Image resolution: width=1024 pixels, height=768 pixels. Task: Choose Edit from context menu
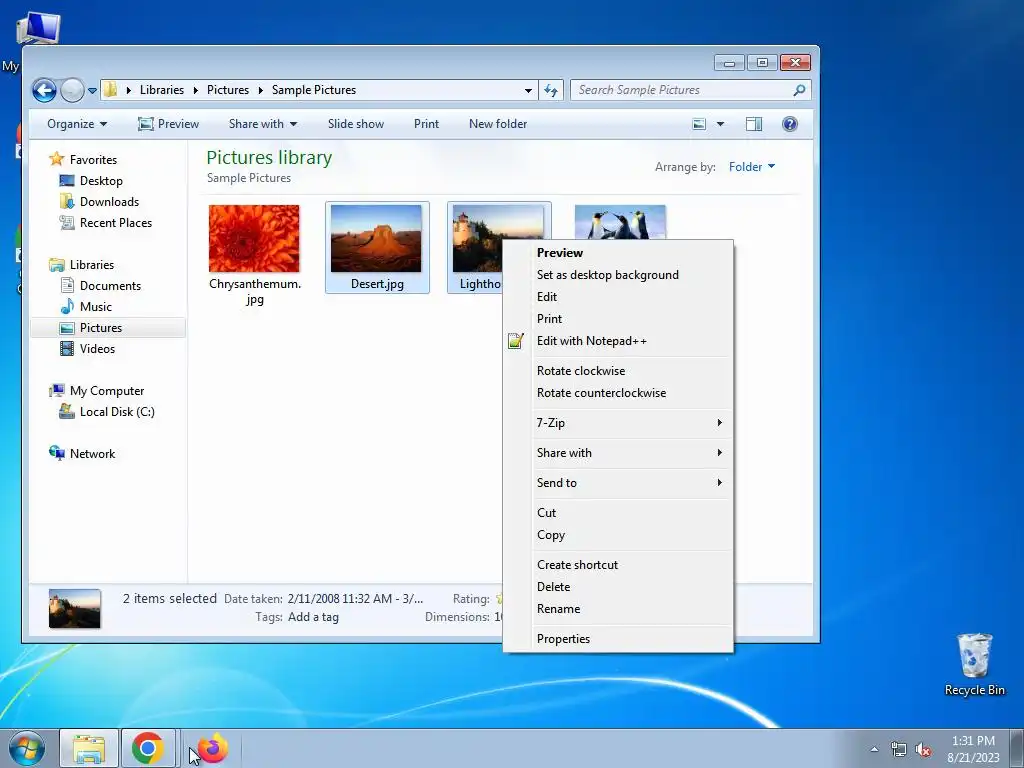618,296
